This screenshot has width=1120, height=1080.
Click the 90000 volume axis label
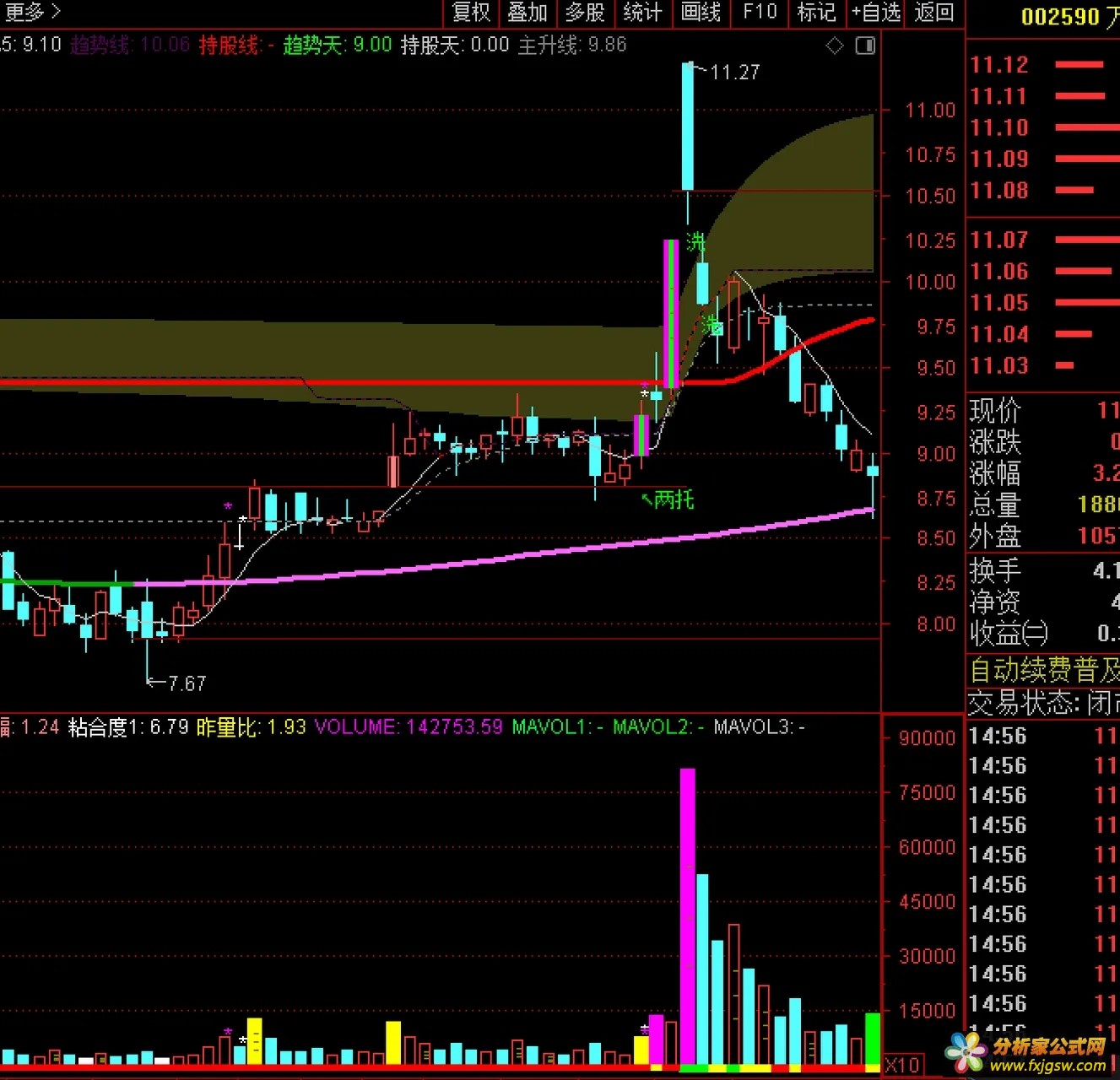927,737
